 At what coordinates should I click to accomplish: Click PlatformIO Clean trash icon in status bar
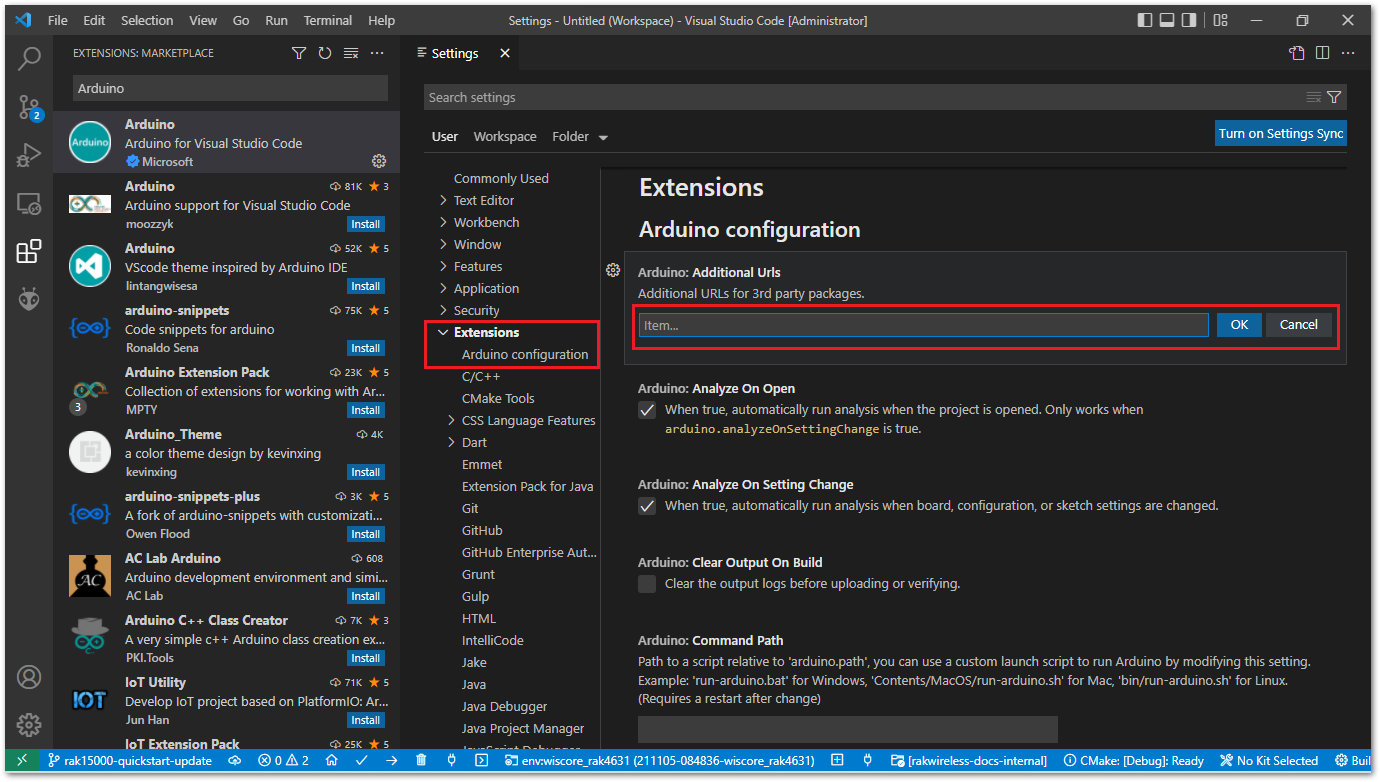click(421, 760)
